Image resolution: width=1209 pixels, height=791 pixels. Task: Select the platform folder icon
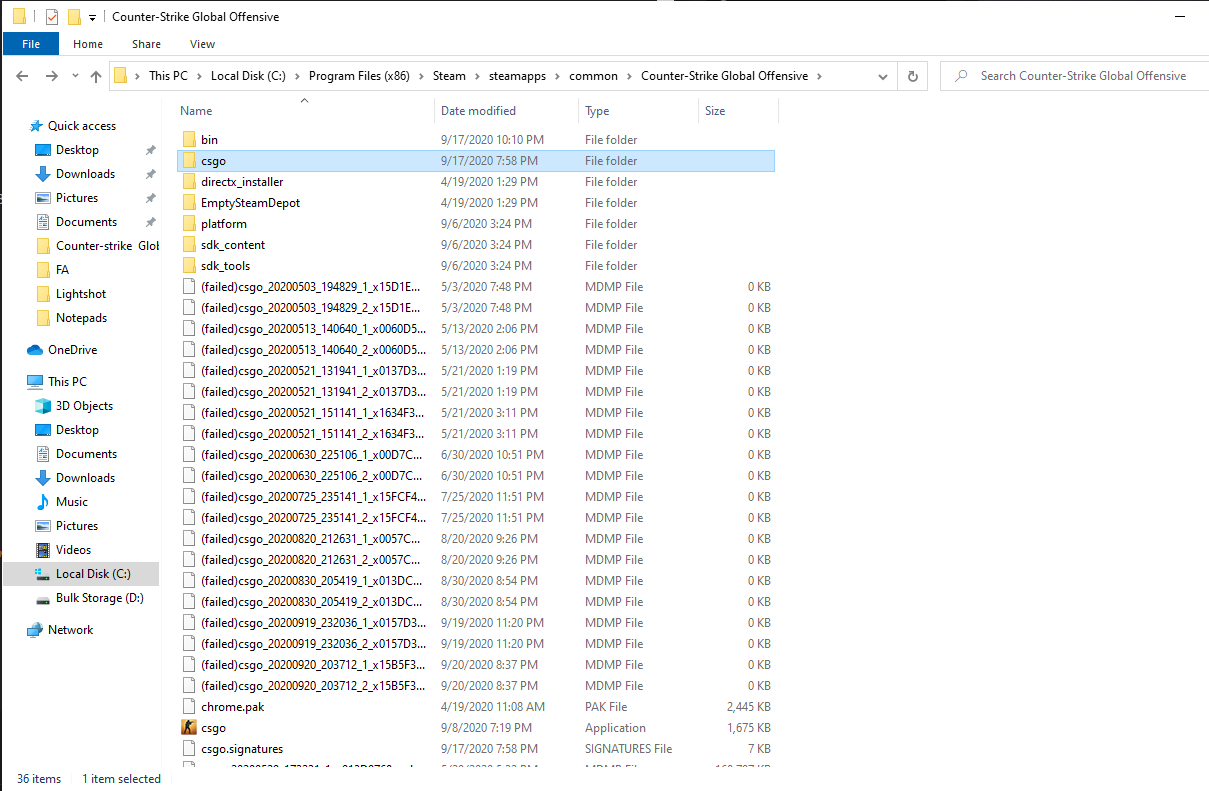(x=189, y=224)
